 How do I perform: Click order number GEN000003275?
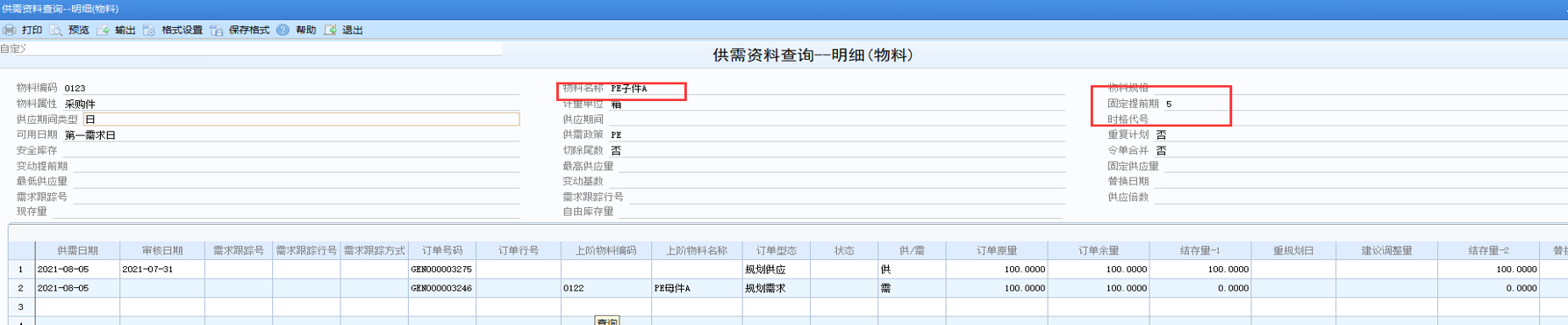[x=441, y=270]
